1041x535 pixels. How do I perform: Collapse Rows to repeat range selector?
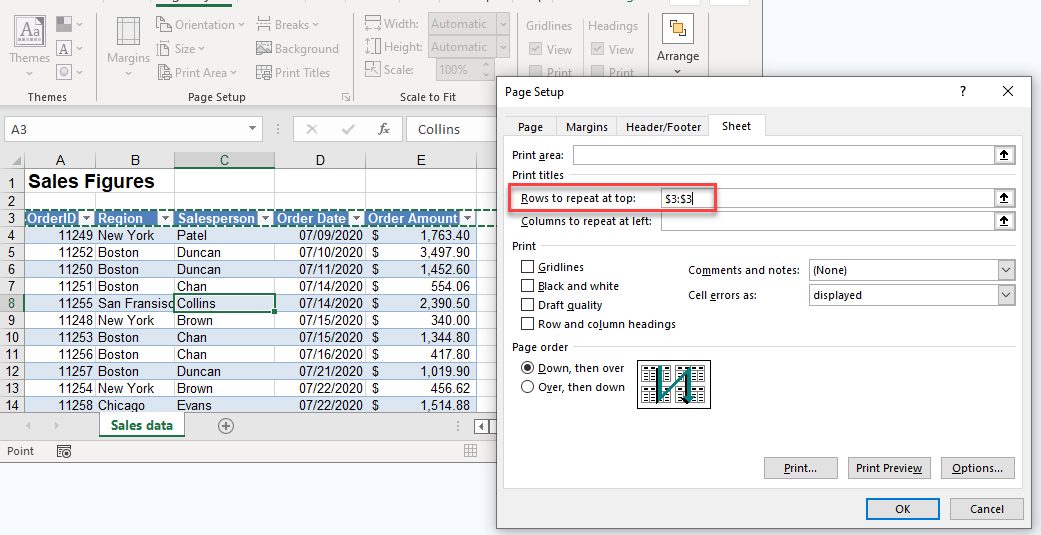click(x=1004, y=198)
